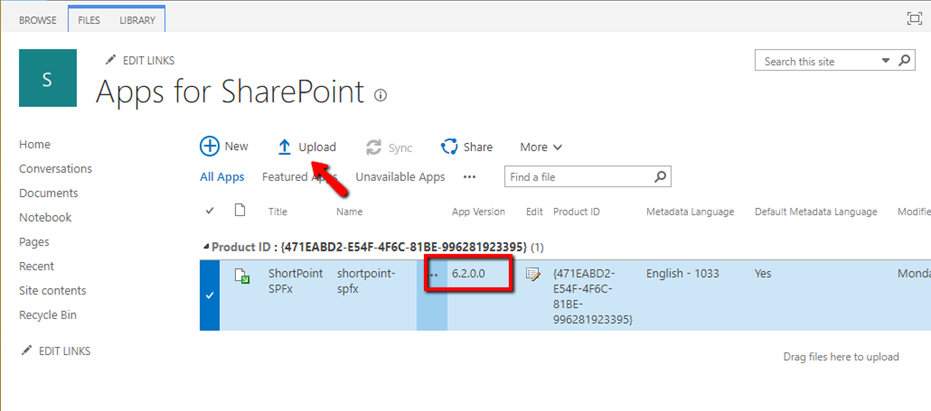Select the Unavailable Apps view
This screenshot has height=411, width=931.
click(400, 177)
